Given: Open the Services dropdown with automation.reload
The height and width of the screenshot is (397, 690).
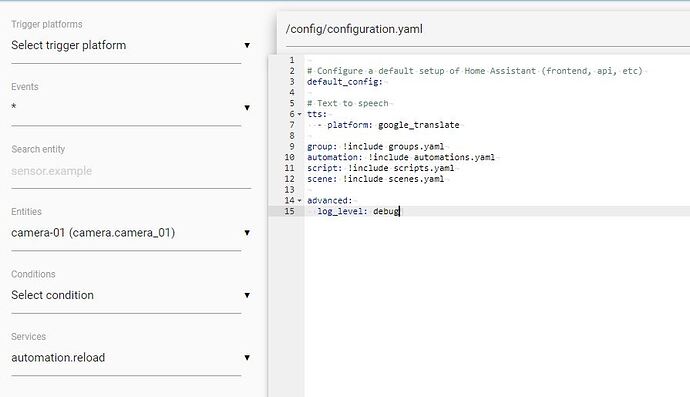Looking at the screenshot, I should (x=131, y=358).
